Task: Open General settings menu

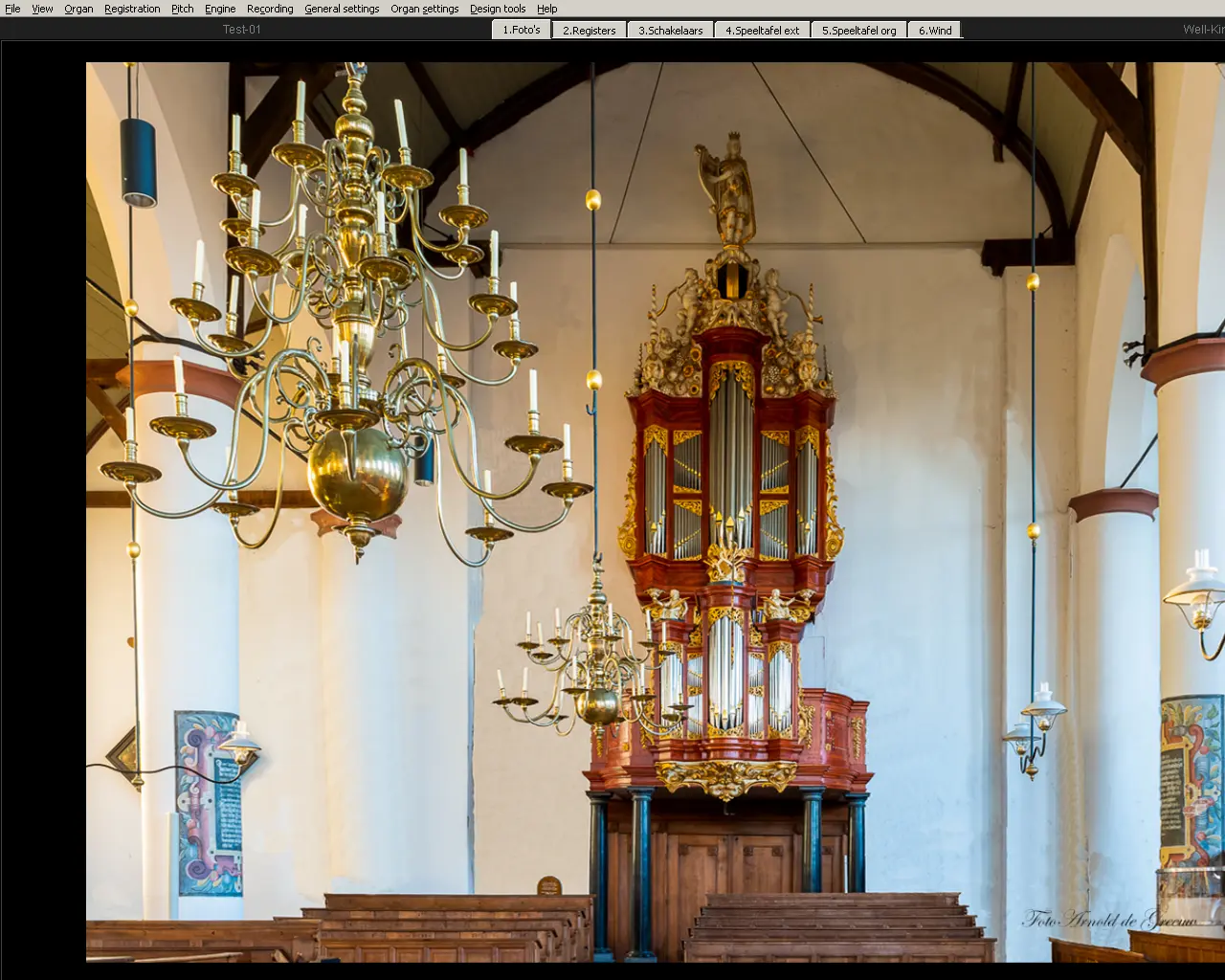Action: tap(342, 9)
